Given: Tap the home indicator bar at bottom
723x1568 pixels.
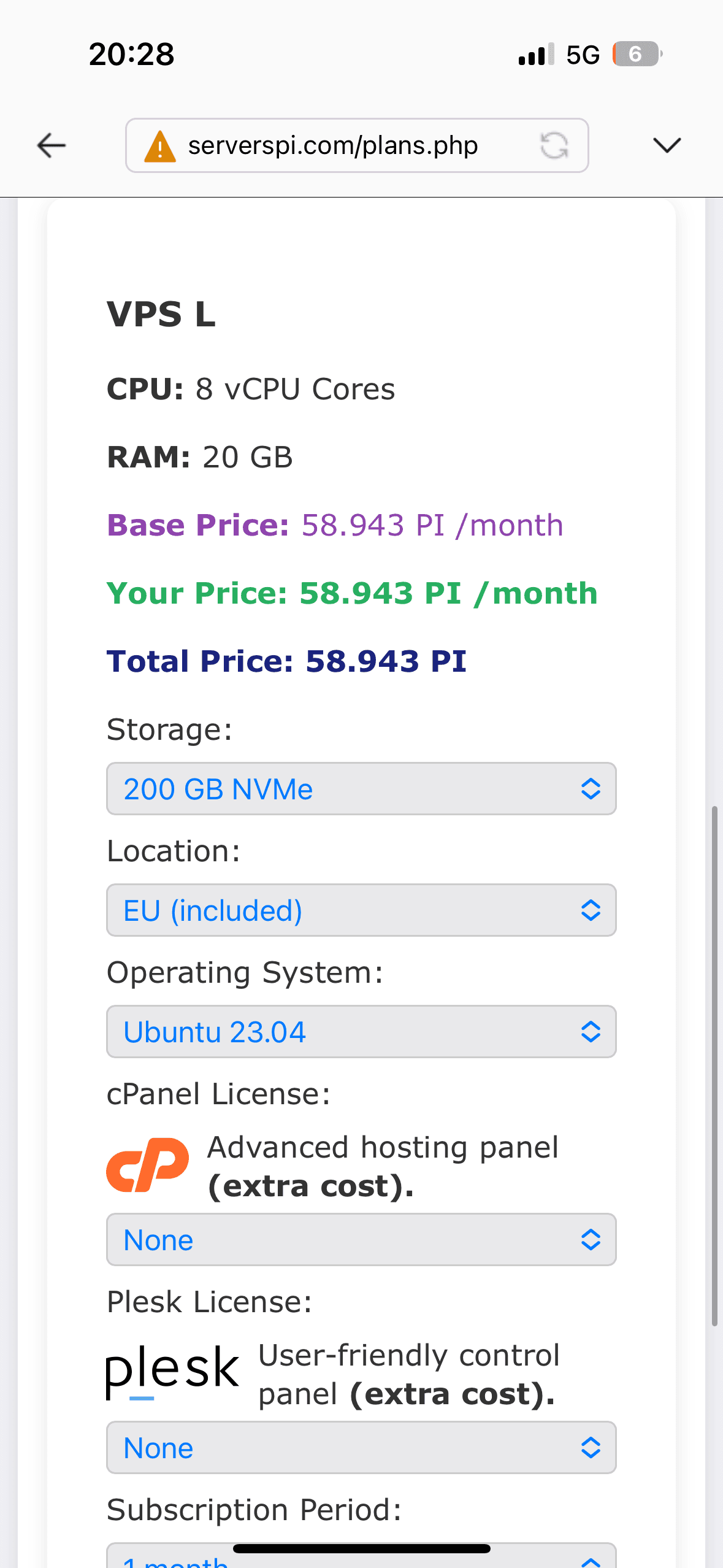Looking at the screenshot, I should click(x=362, y=1549).
